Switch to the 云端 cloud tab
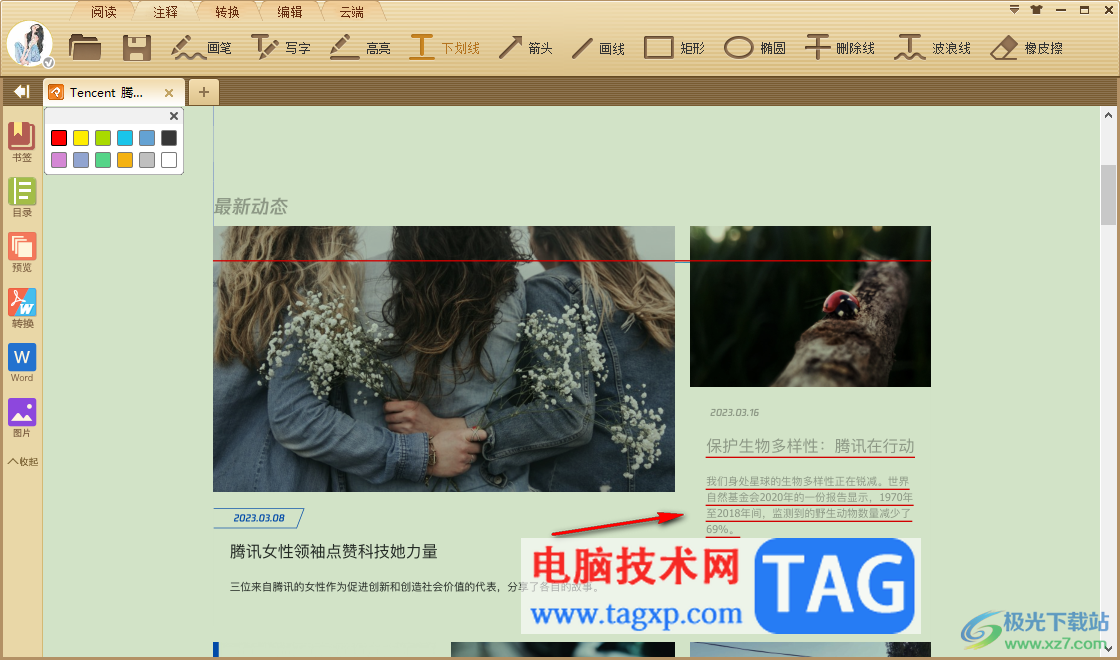1120x660 pixels. pyautogui.click(x=351, y=12)
